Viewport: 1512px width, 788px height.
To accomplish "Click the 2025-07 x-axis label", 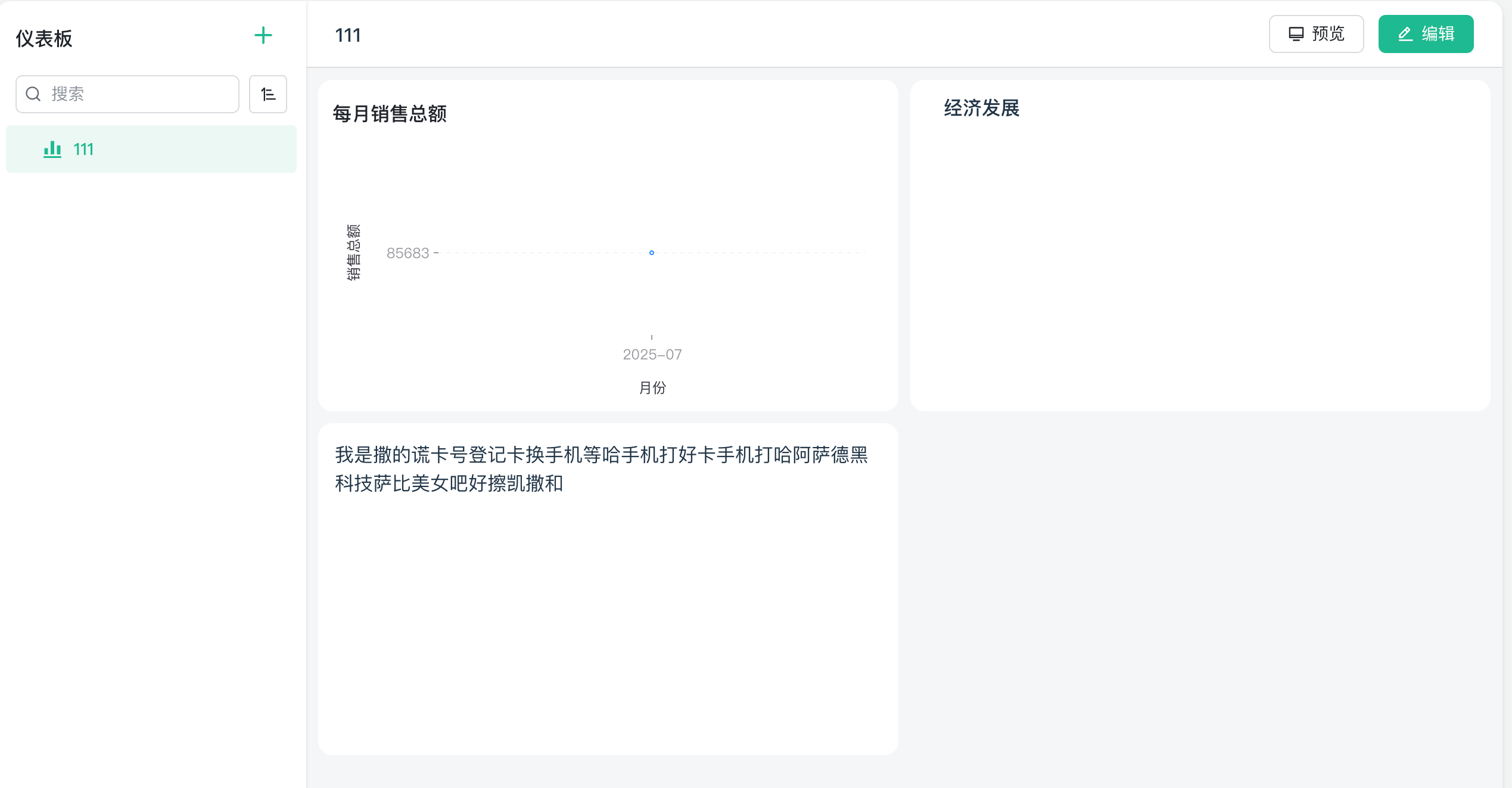I will pos(652,355).
